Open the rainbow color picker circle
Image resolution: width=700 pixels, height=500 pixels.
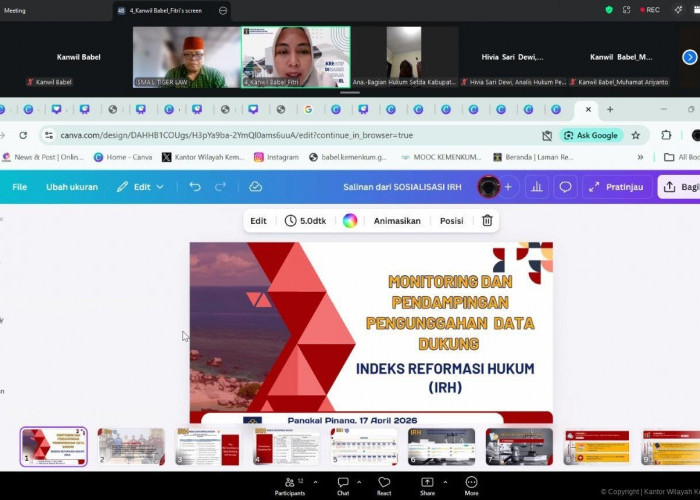pyautogui.click(x=350, y=221)
